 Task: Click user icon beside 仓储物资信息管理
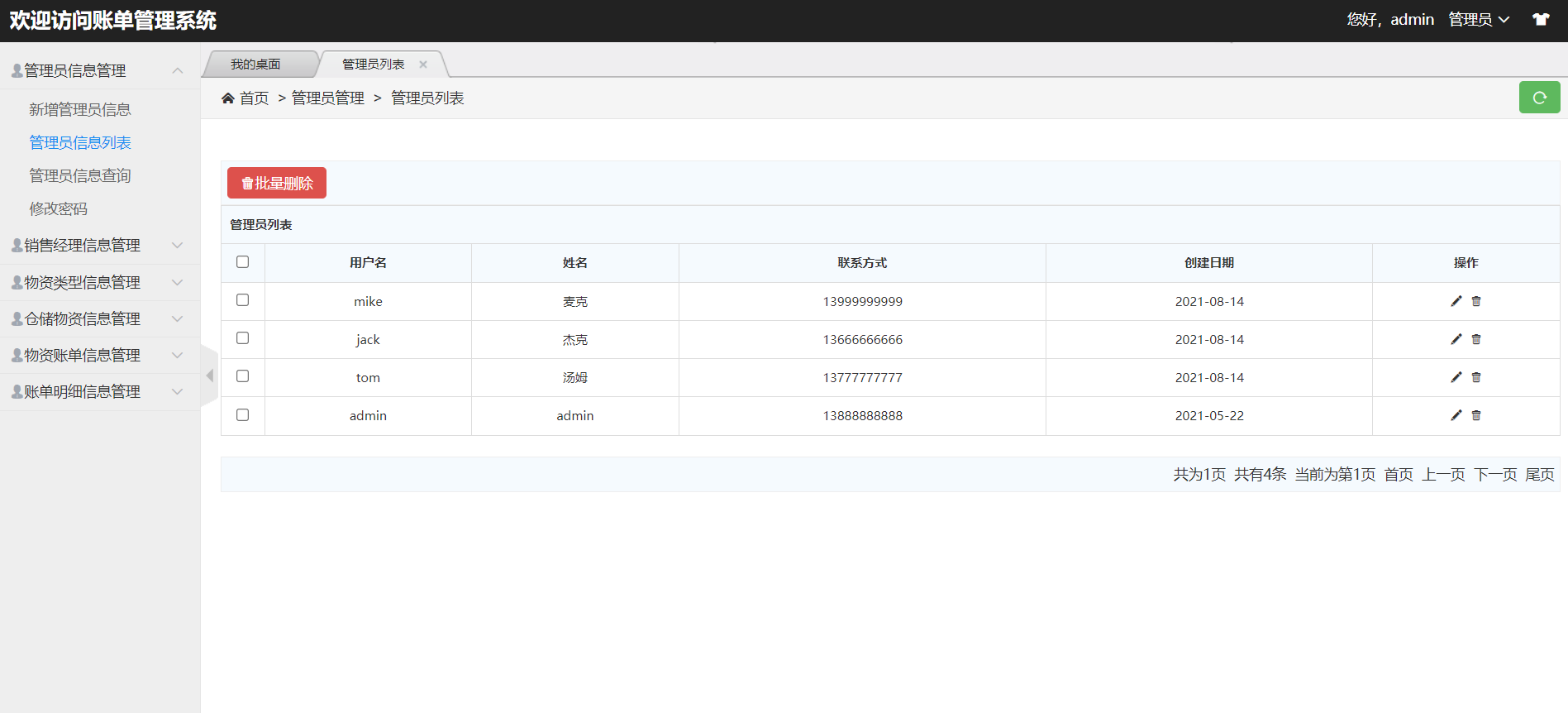point(17,318)
